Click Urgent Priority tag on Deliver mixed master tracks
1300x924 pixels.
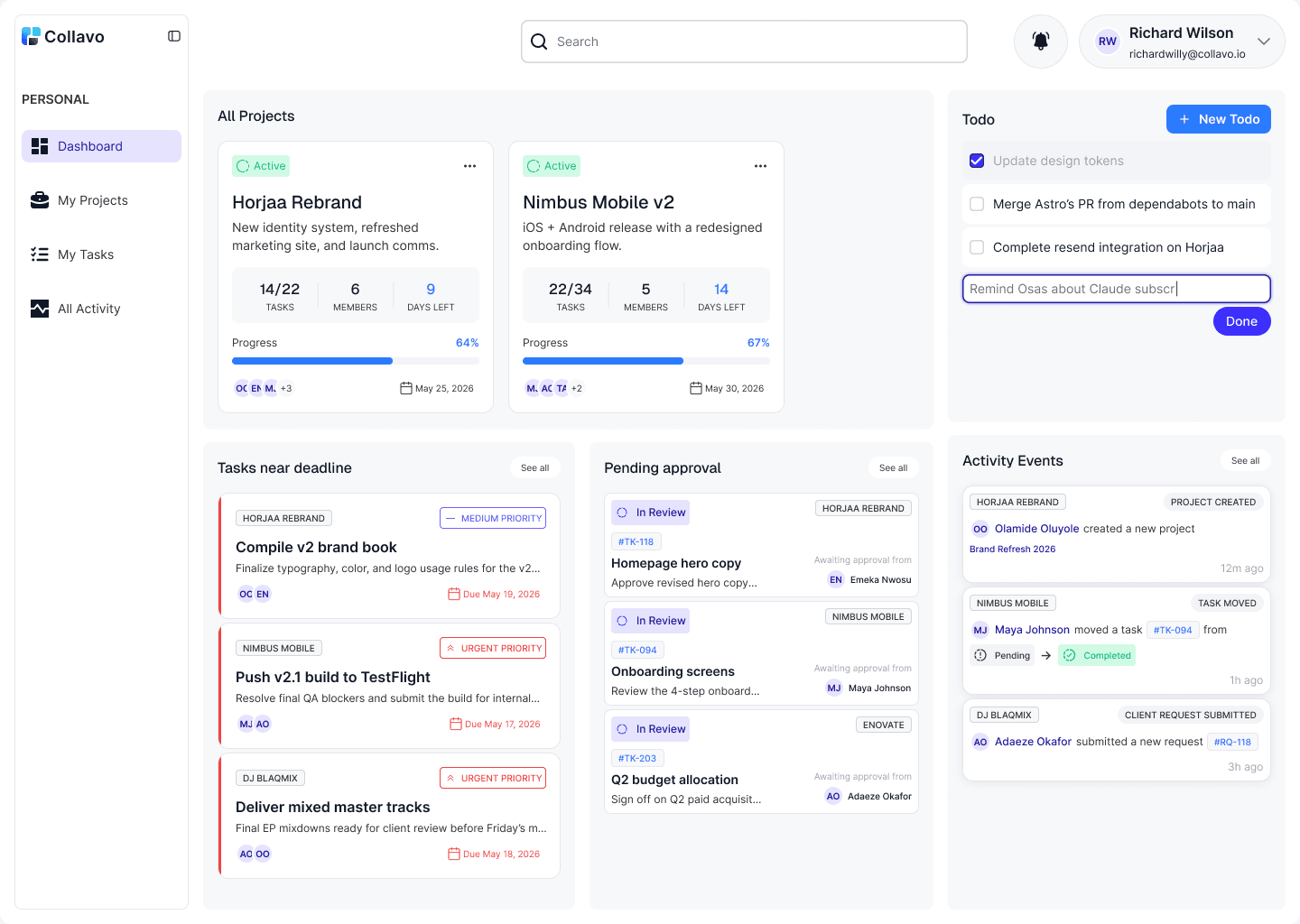pos(493,778)
